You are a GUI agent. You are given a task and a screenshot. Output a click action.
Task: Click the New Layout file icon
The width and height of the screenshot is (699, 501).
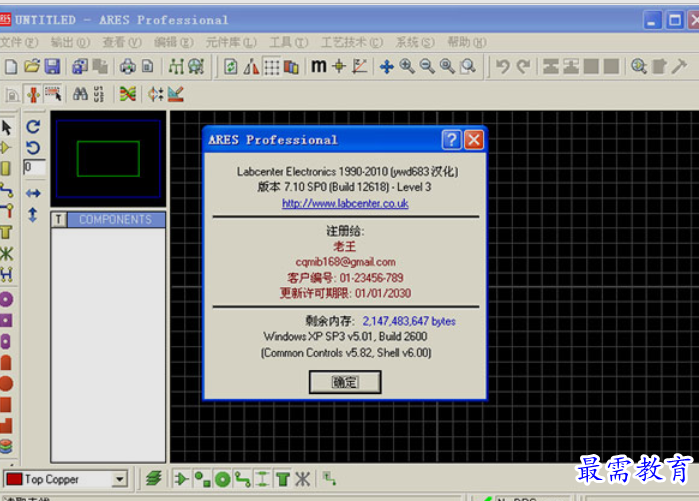pos(11,67)
